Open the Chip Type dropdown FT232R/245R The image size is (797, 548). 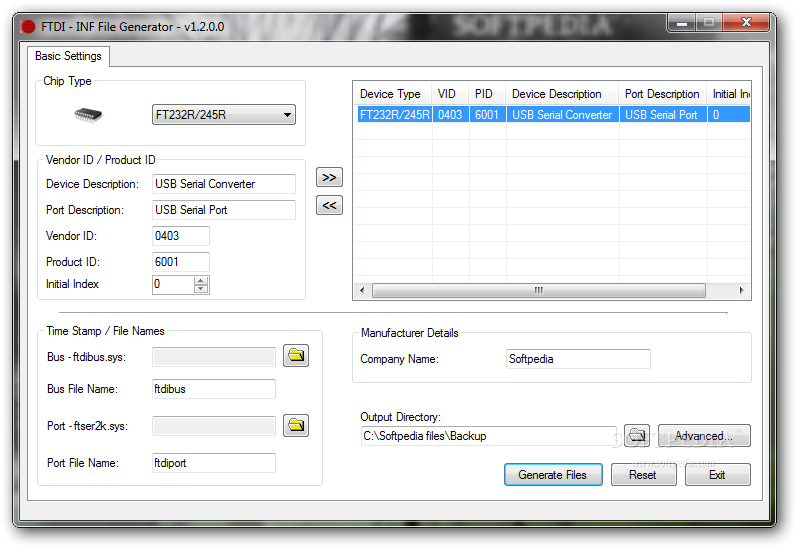(224, 115)
